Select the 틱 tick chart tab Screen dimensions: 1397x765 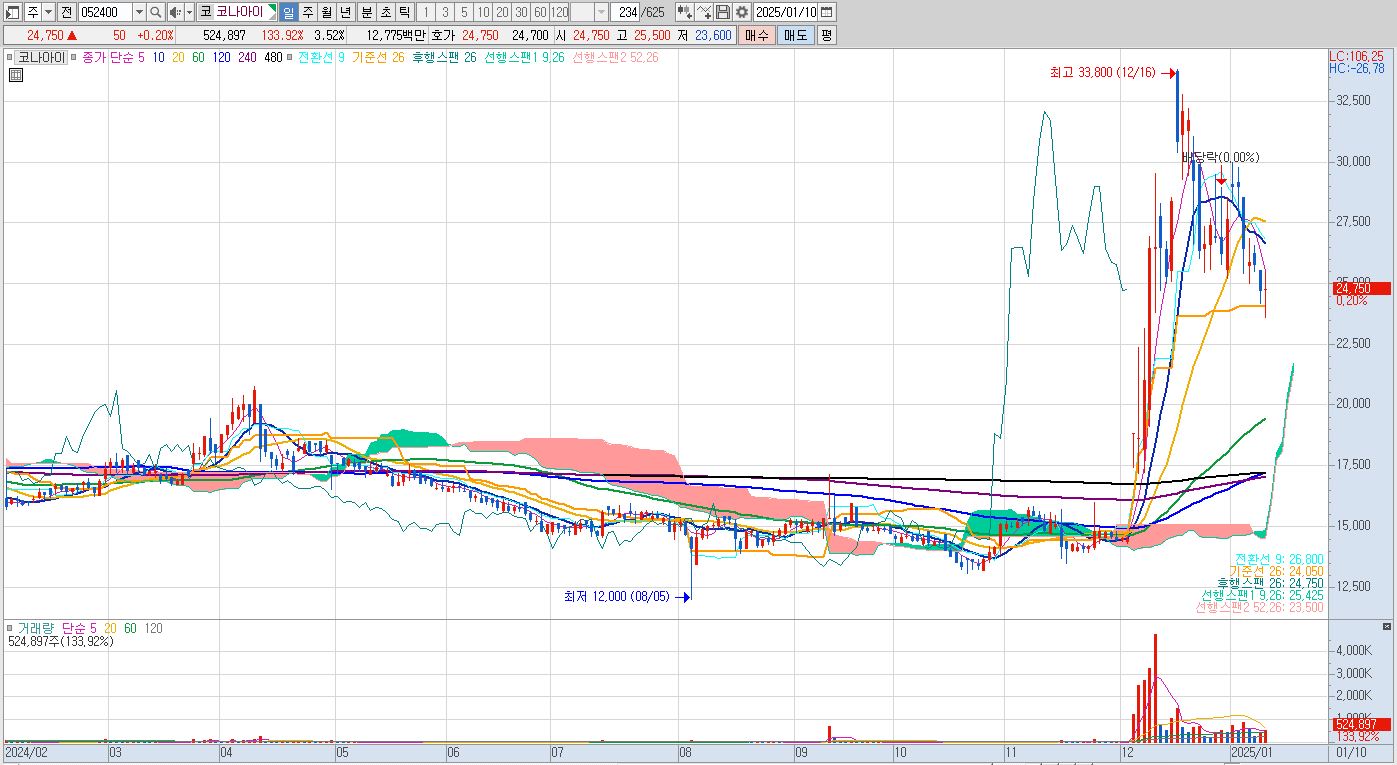403,12
